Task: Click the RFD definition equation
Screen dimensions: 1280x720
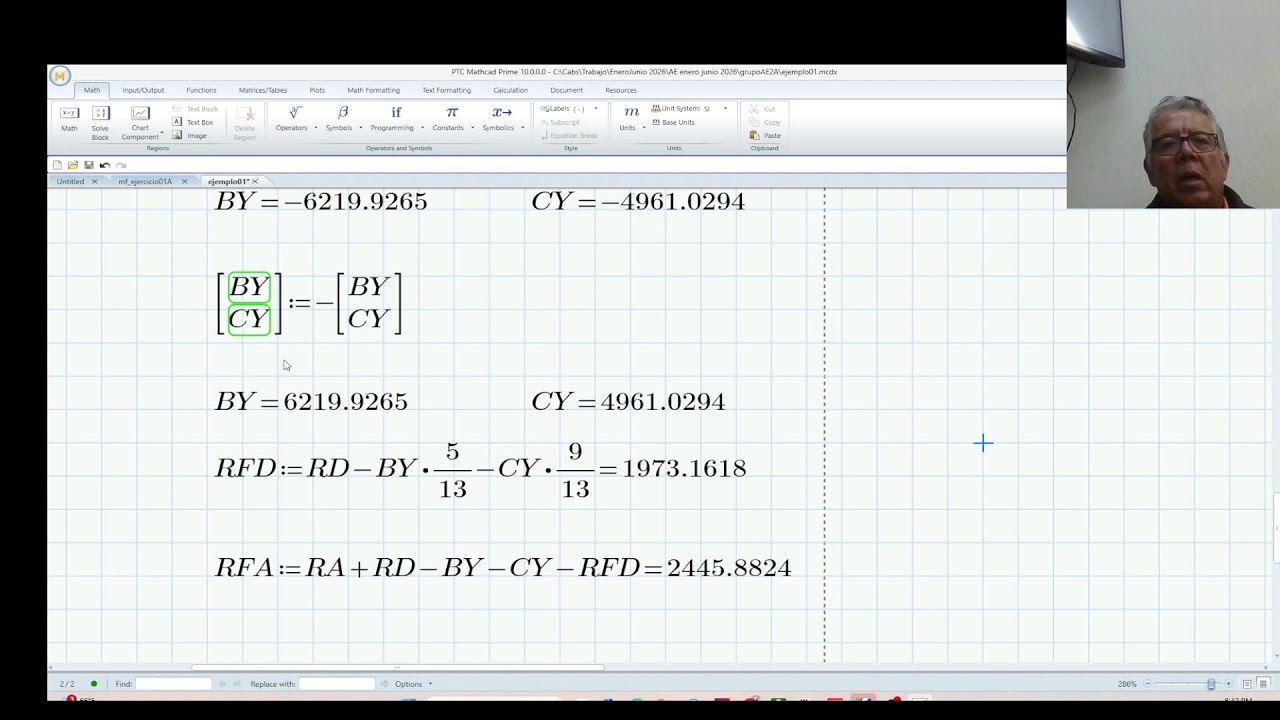Action: tap(481, 468)
